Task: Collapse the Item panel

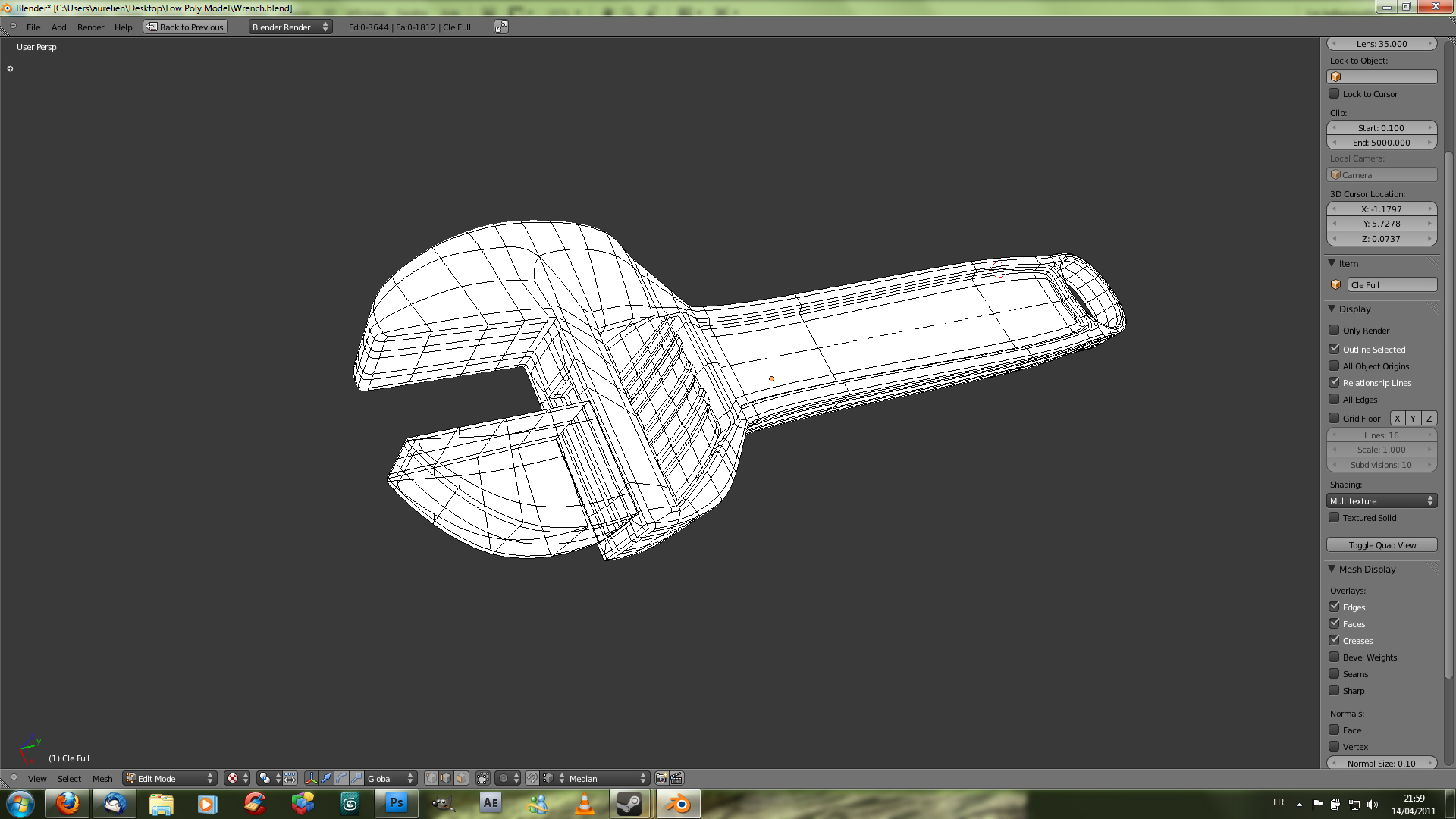Action: click(x=1332, y=263)
